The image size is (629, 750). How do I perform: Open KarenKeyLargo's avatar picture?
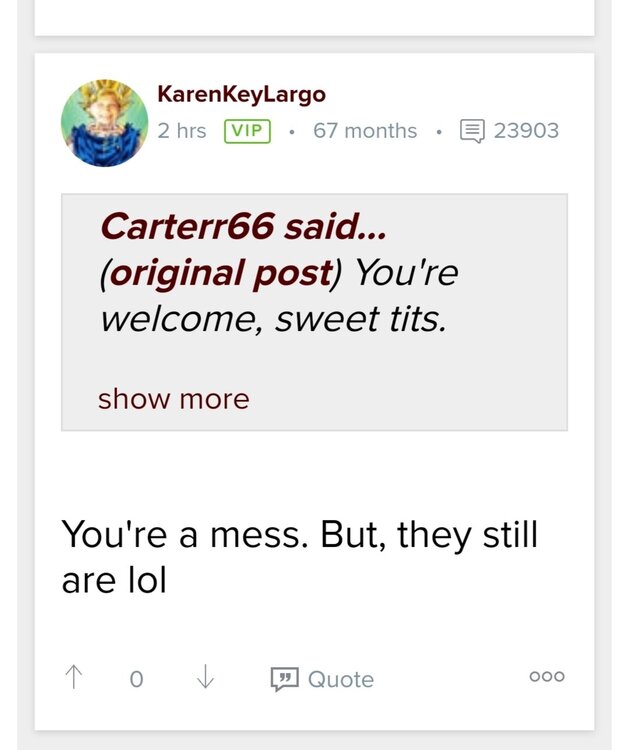pyautogui.click(x=104, y=123)
